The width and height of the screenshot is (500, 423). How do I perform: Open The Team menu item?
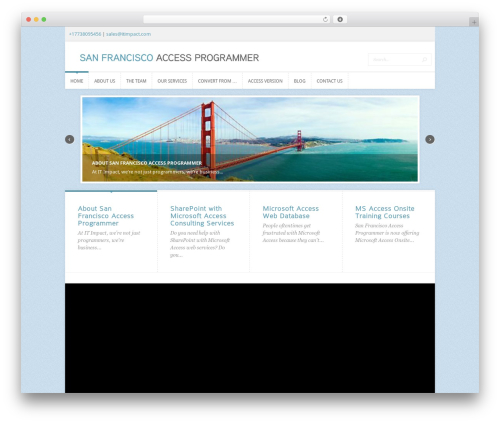(136, 81)
